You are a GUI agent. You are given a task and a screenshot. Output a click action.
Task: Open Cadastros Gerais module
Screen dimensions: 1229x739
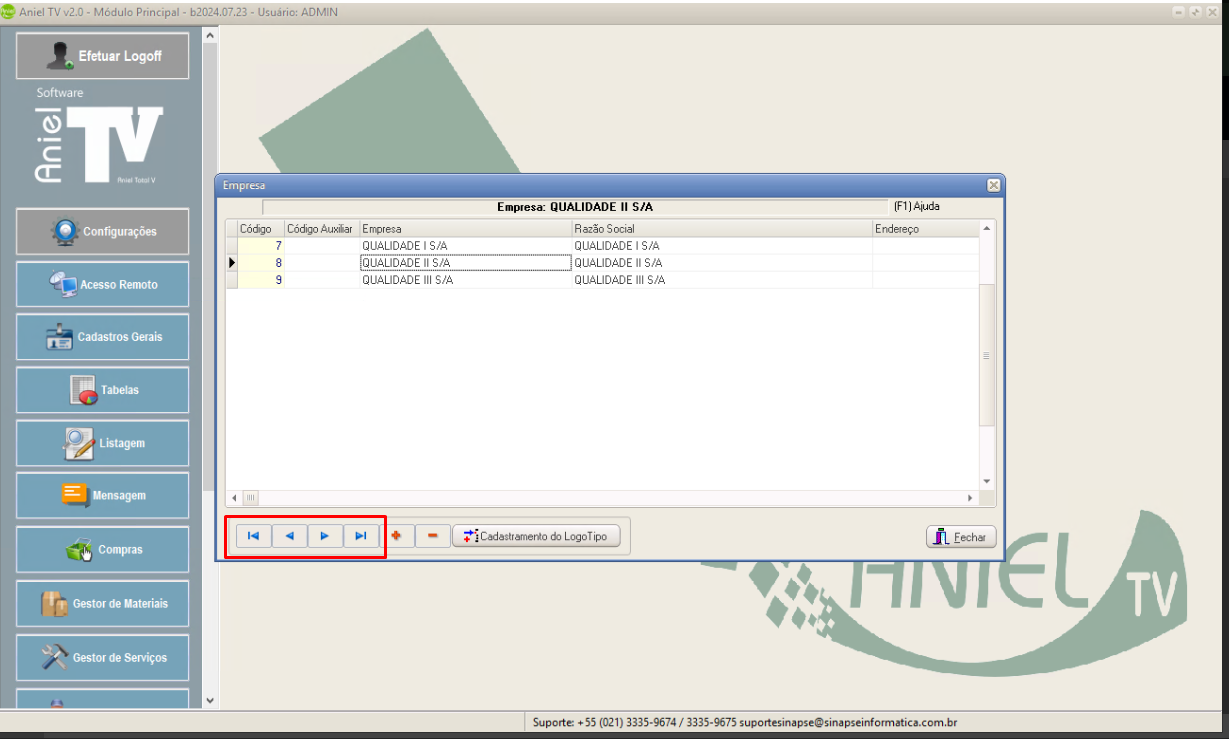click(x=103, y=337)
